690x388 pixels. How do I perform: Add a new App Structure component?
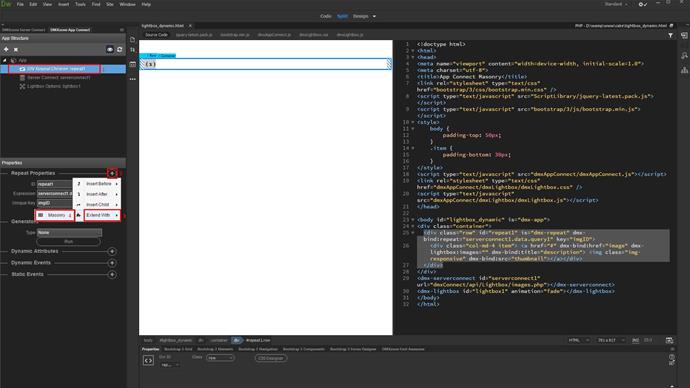(6, 49)
